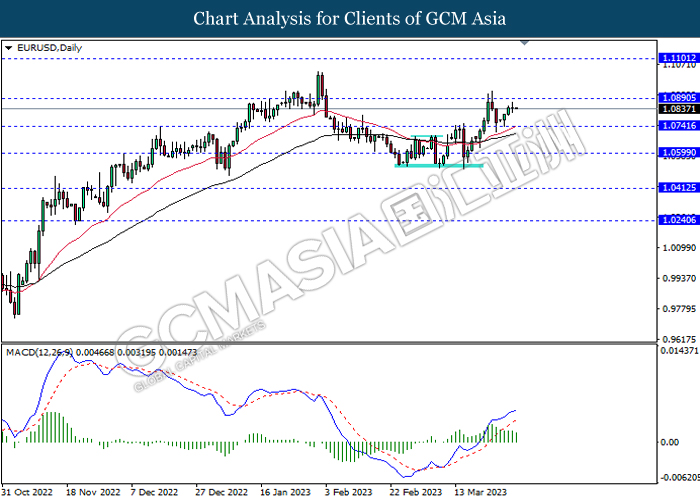Click the 18 Nov 2022 date label
Image resolution: width=700 pixels, height=500 pixels.
pyautogui.click(x=93, y=492)
